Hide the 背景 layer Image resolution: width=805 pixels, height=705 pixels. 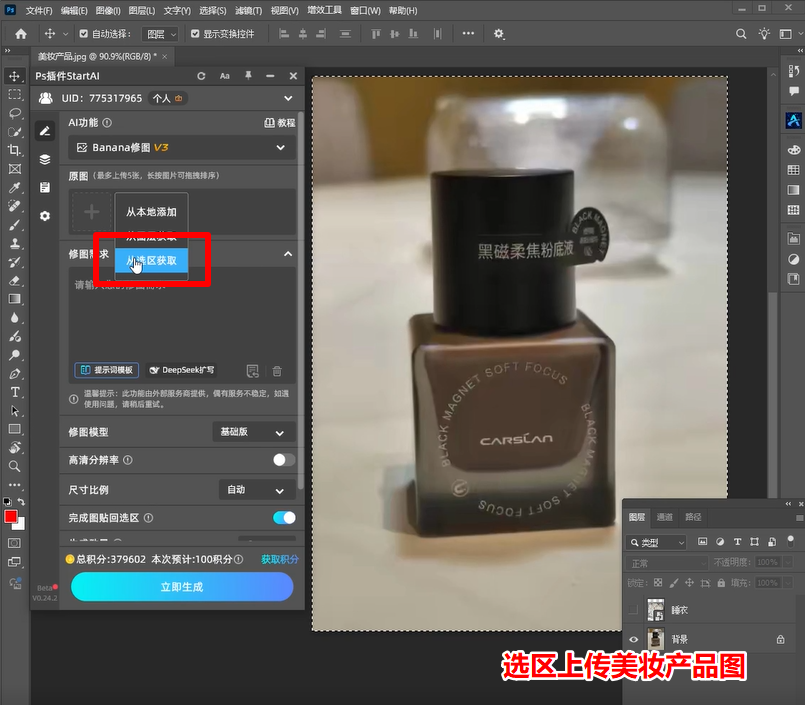point(634,639)
